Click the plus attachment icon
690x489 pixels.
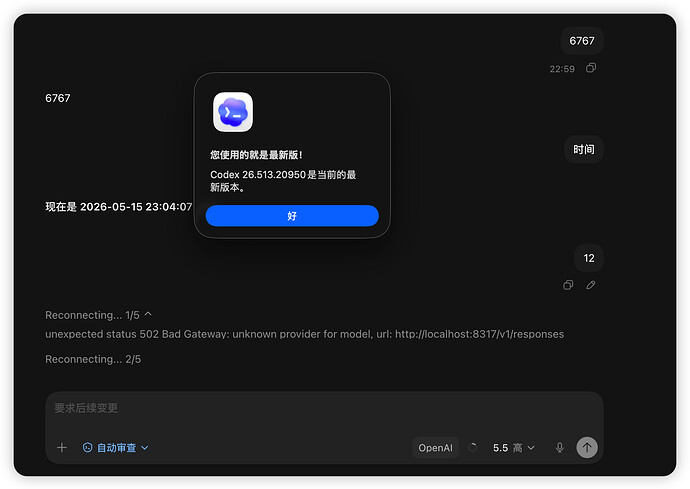[62, 448]
